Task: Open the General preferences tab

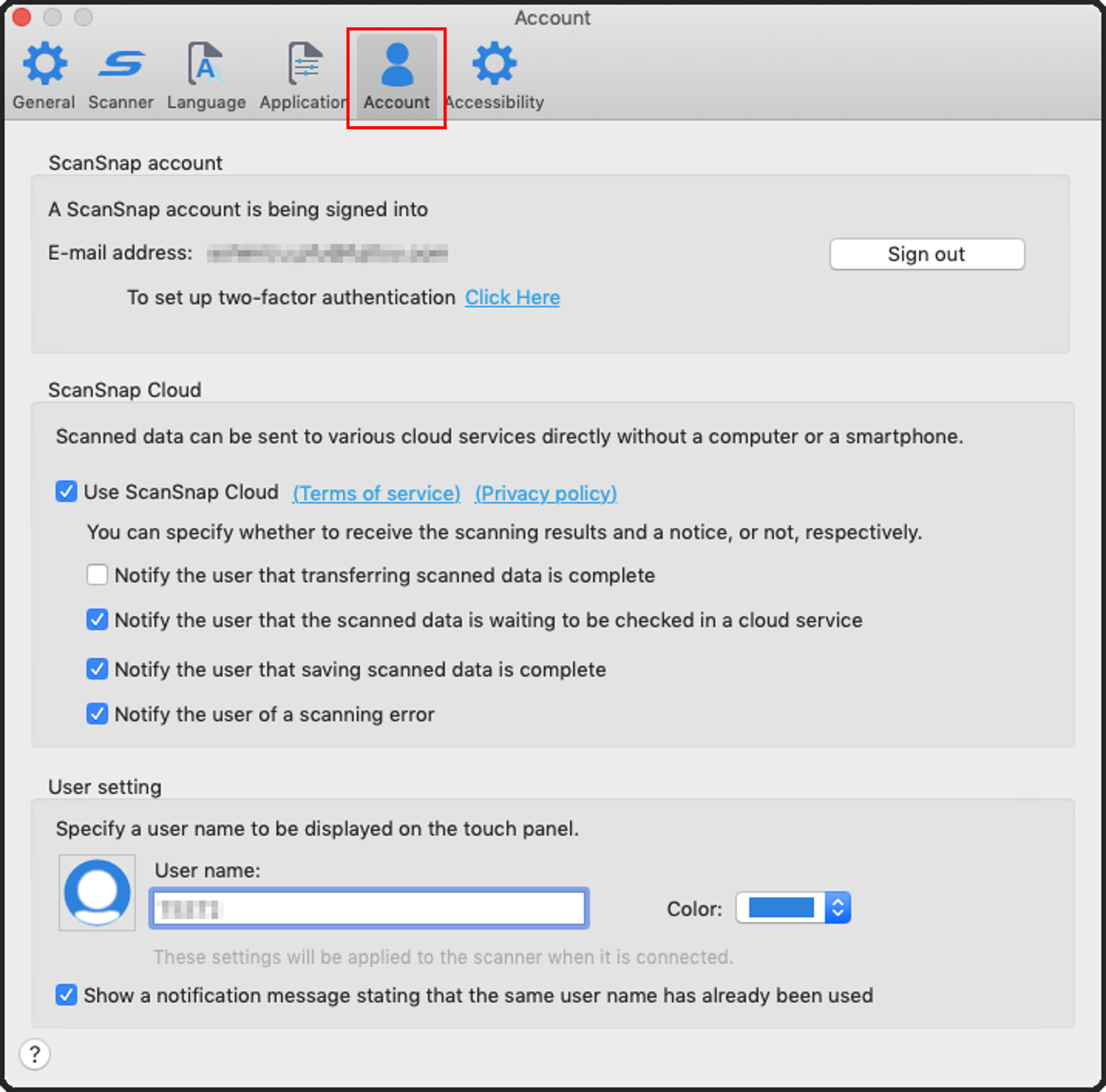Action: point(44,75)
